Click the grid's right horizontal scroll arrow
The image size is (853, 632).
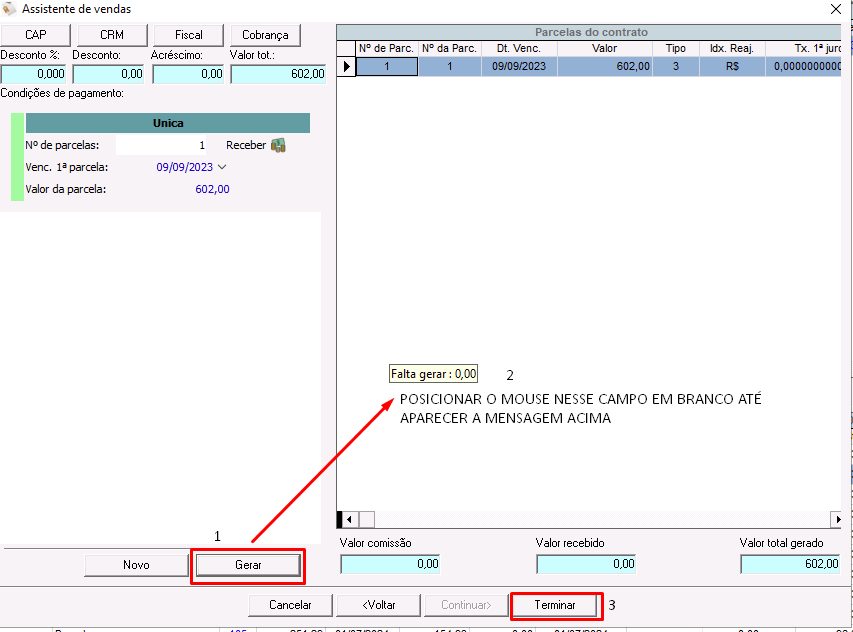tap(837, 519)
